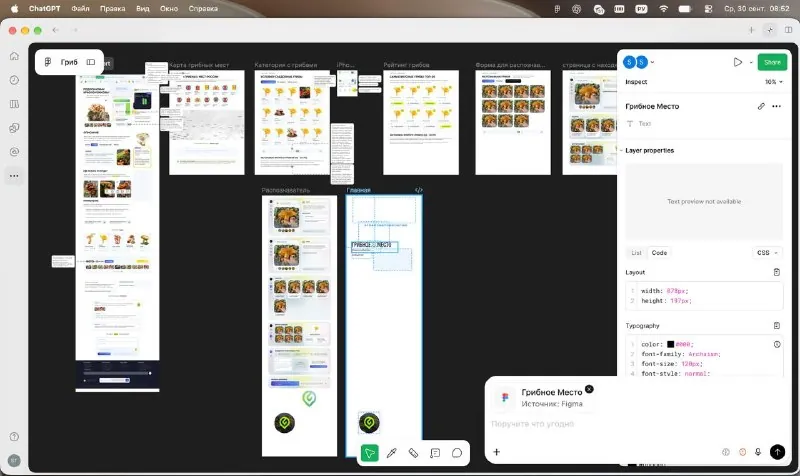This screenshot has width=800, height=476.
Task: Copy the Layout code block
Action: click(x=777, y=272)
